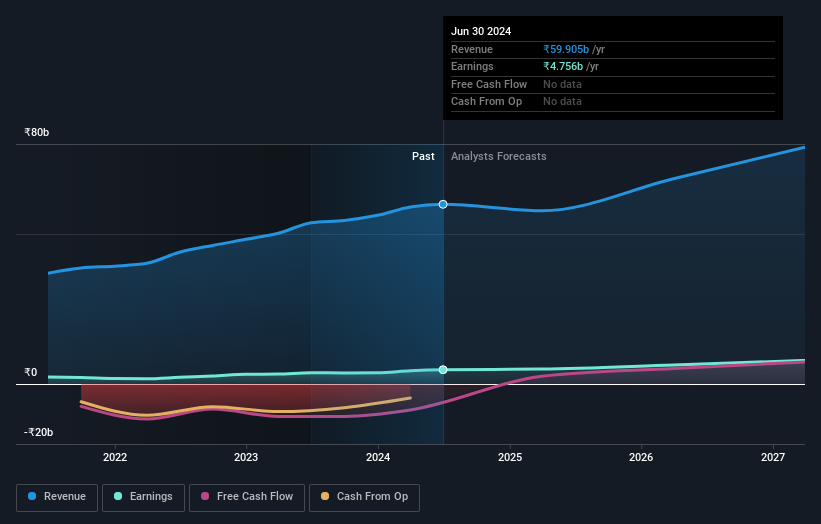This screenshot has width=821, height=524.
Task: Click the -₹20b y-axis label
Action: (x=38, y=432)
